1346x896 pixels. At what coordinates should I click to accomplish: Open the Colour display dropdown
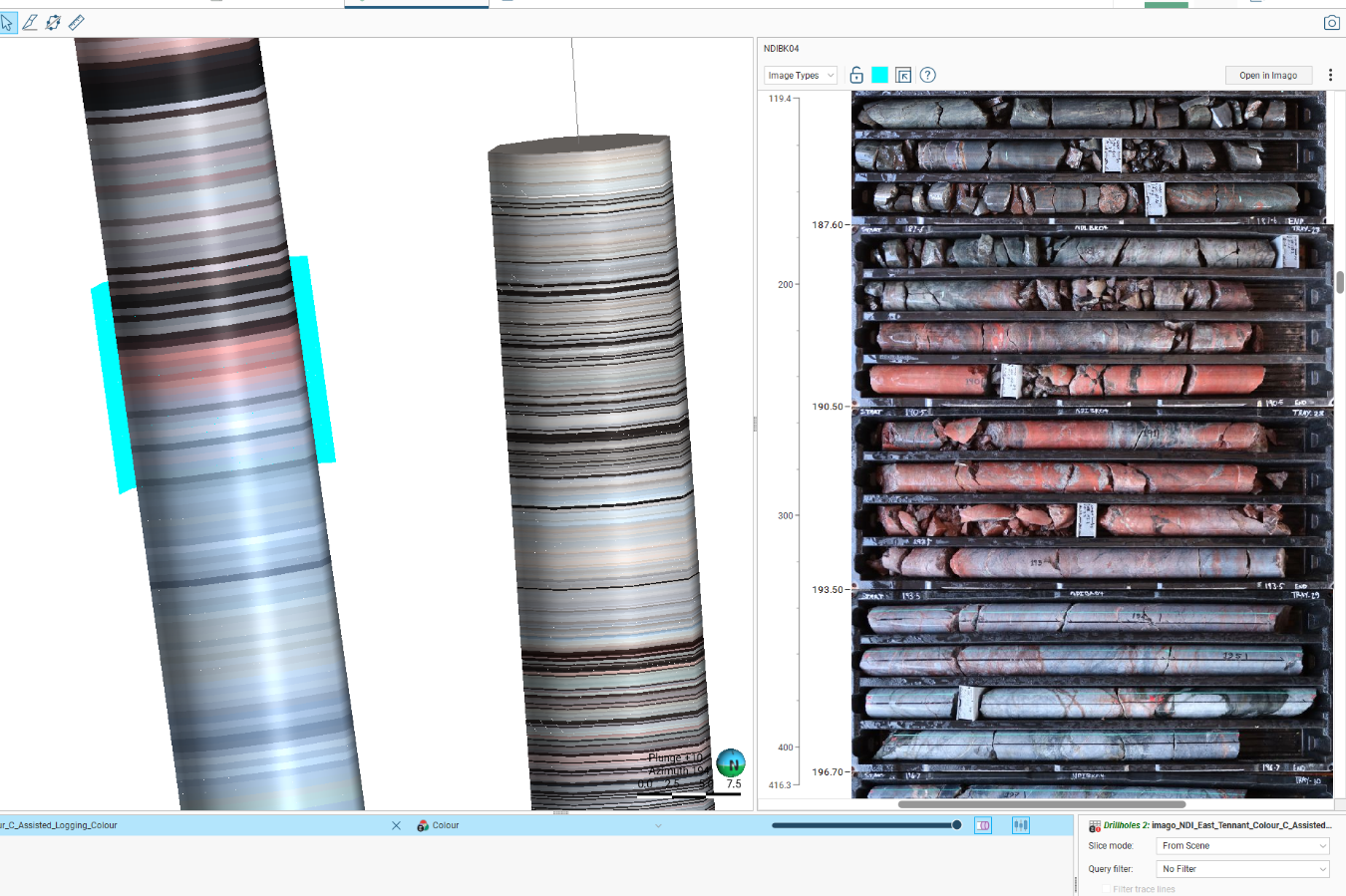pos(546,825)
